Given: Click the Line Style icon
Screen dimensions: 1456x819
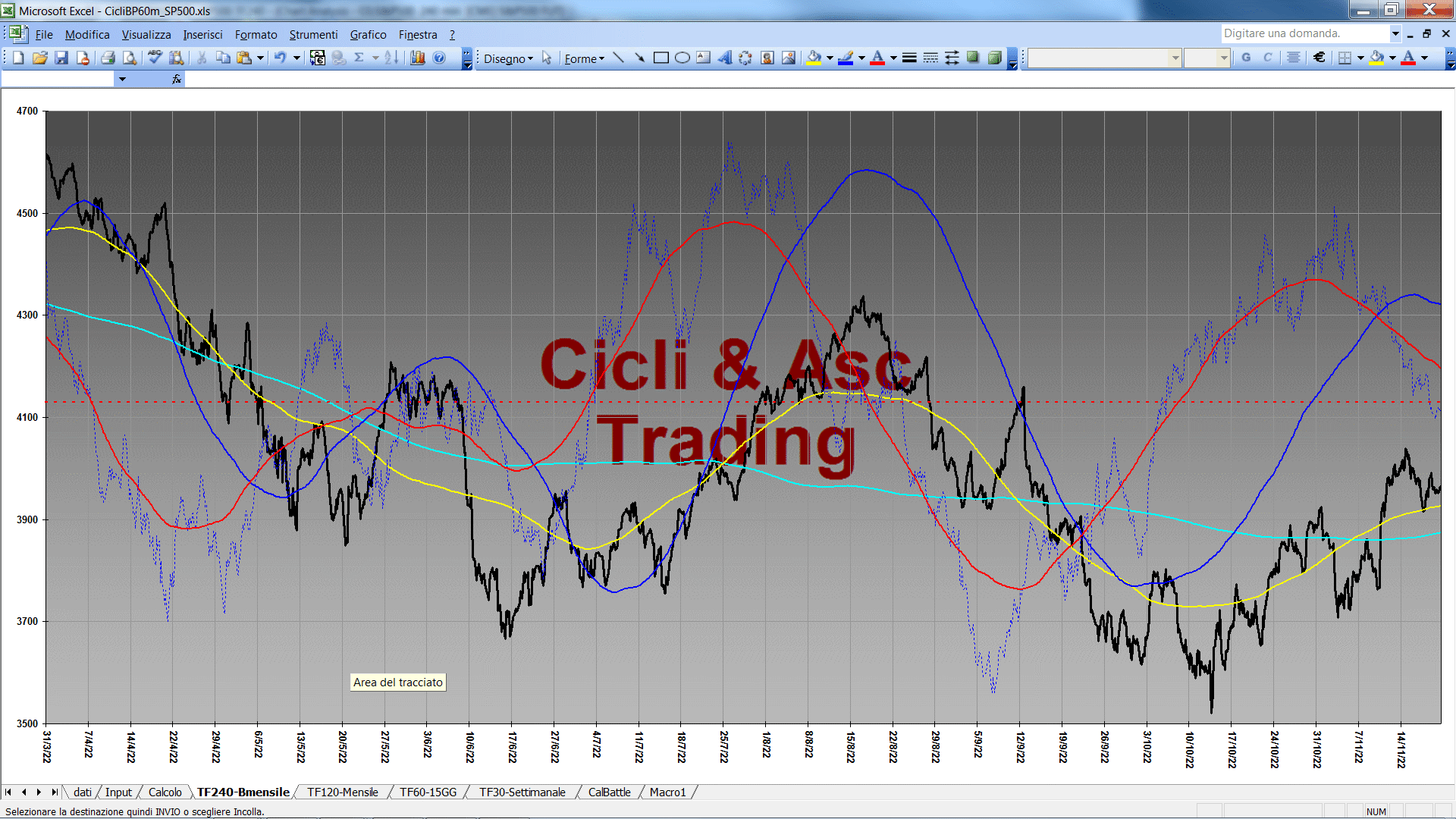Looking at the screenshot, I should [x=909, y=58].
